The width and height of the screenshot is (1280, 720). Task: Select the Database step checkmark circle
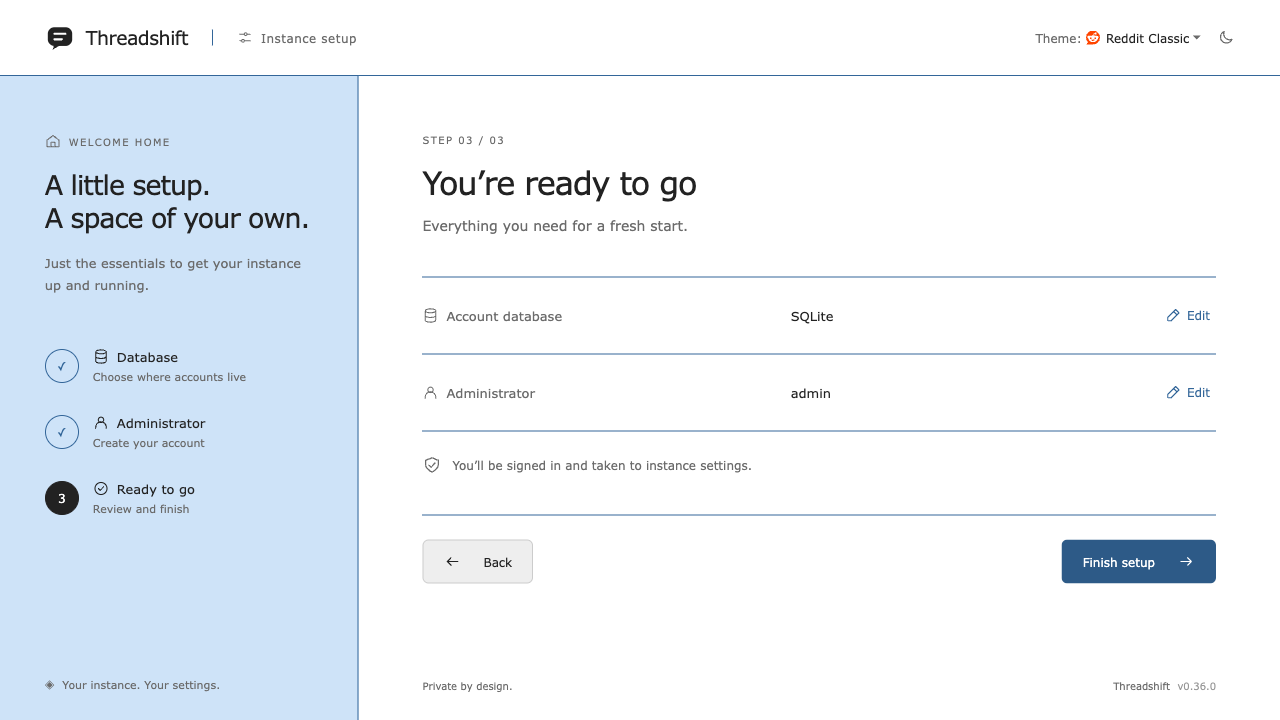(x=62, y=366)
